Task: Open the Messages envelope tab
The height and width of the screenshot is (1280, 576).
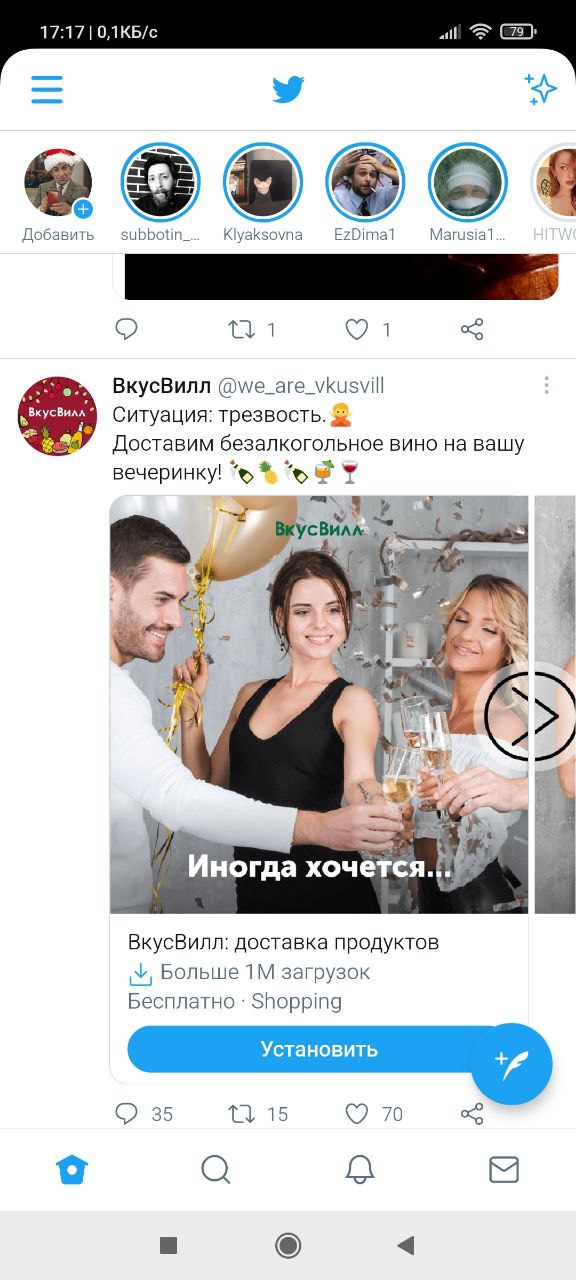Action: tap(504, 1169)
